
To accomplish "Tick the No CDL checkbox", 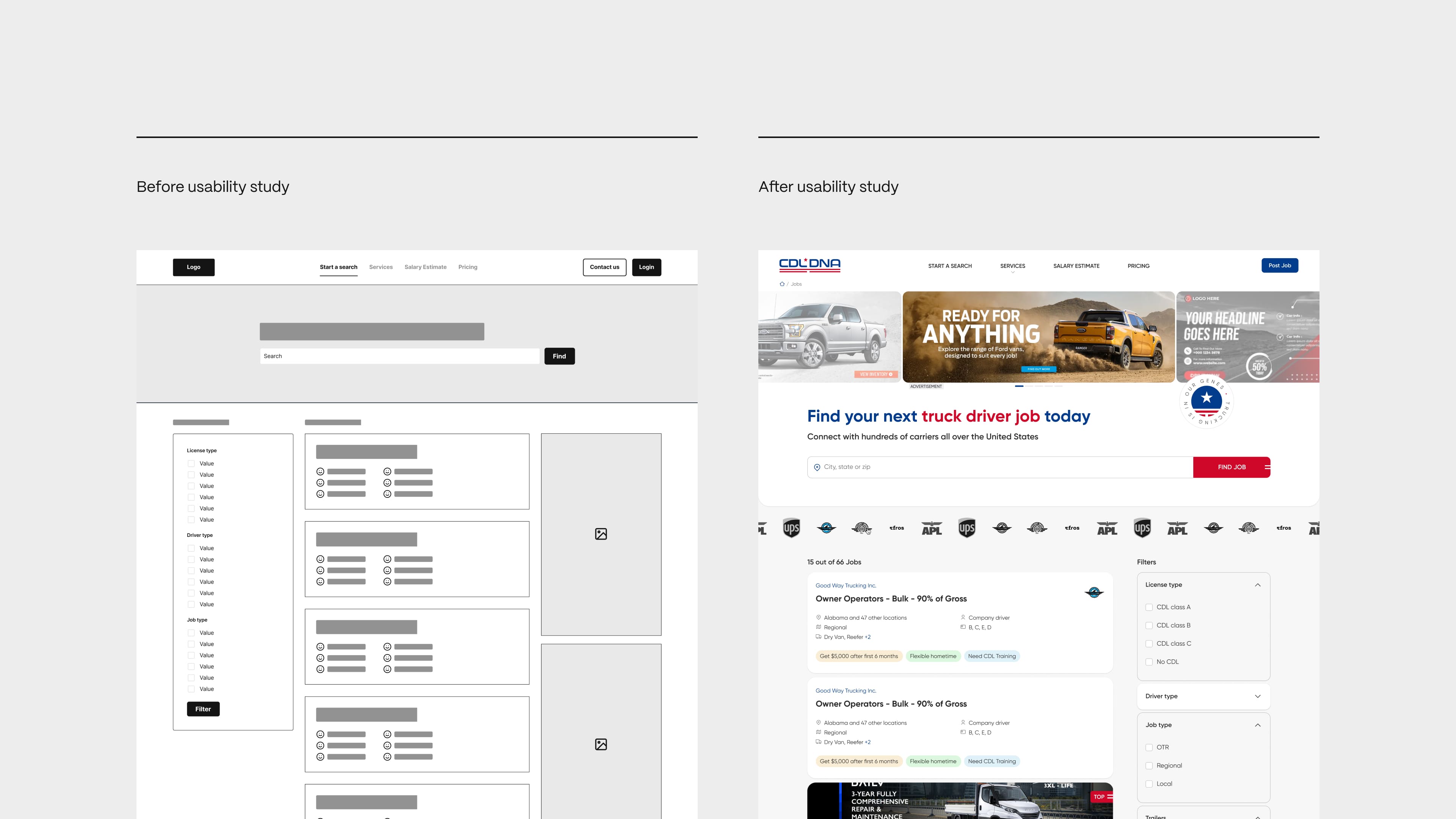I will click(x=1149, y=662).
